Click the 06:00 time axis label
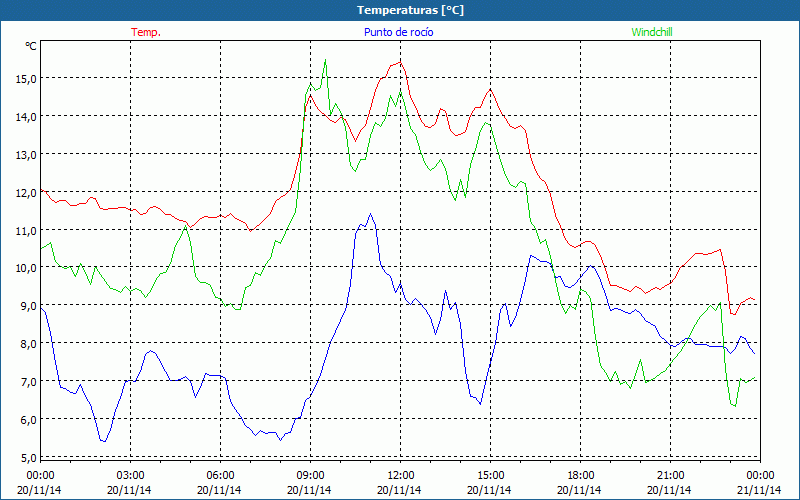The width and height of the screenshot is (800, 500). [220, 475]
